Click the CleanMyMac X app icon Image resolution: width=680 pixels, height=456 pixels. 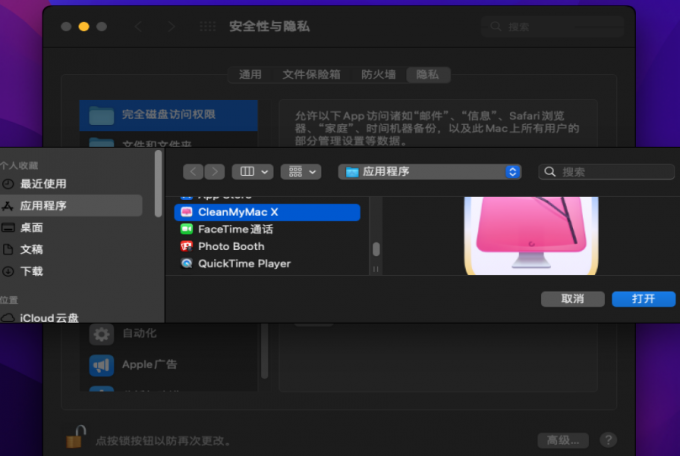[x=186, y=212]
